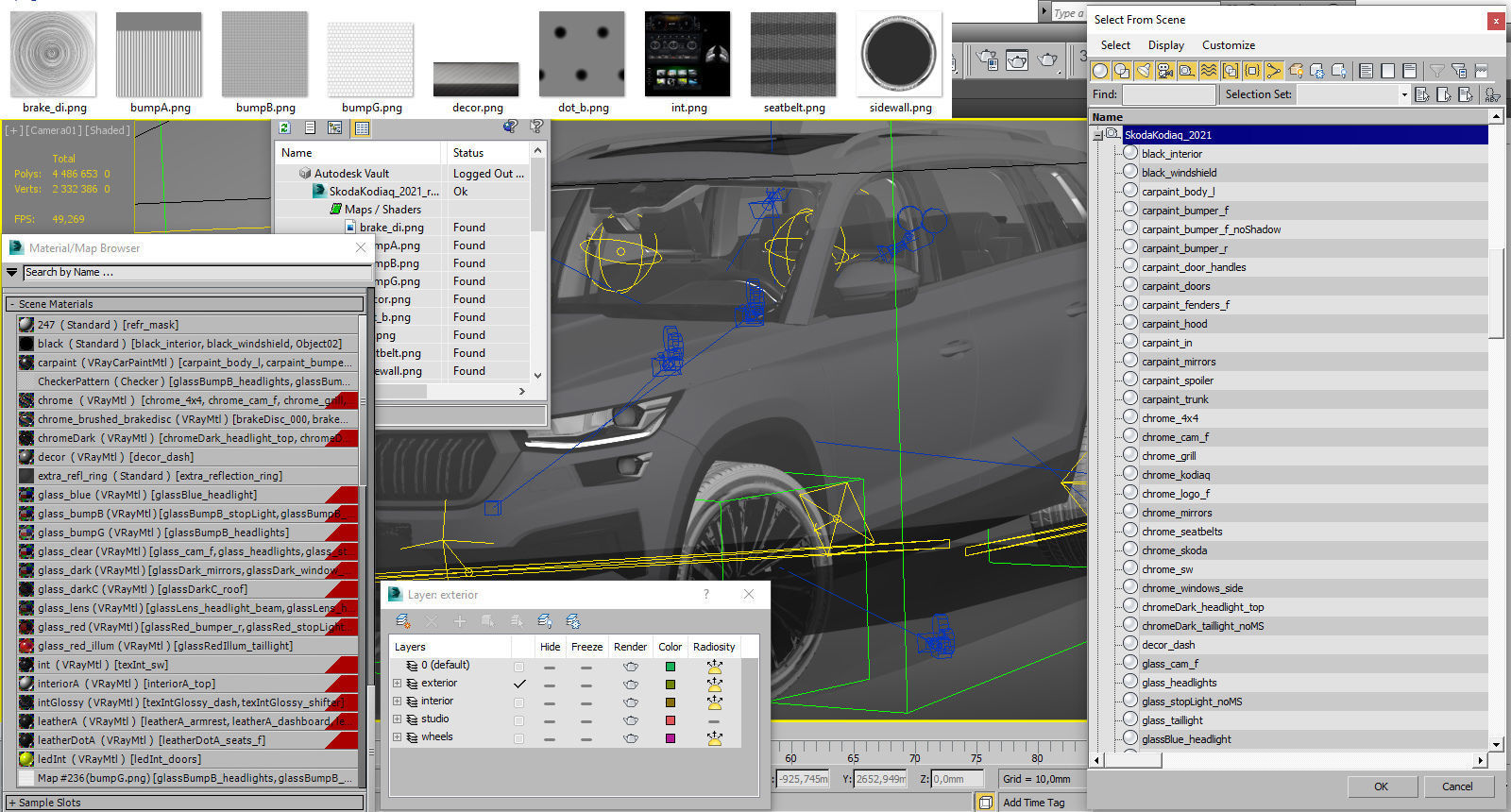Toggle the Display Bone Objects filter

click(1274, 71)
